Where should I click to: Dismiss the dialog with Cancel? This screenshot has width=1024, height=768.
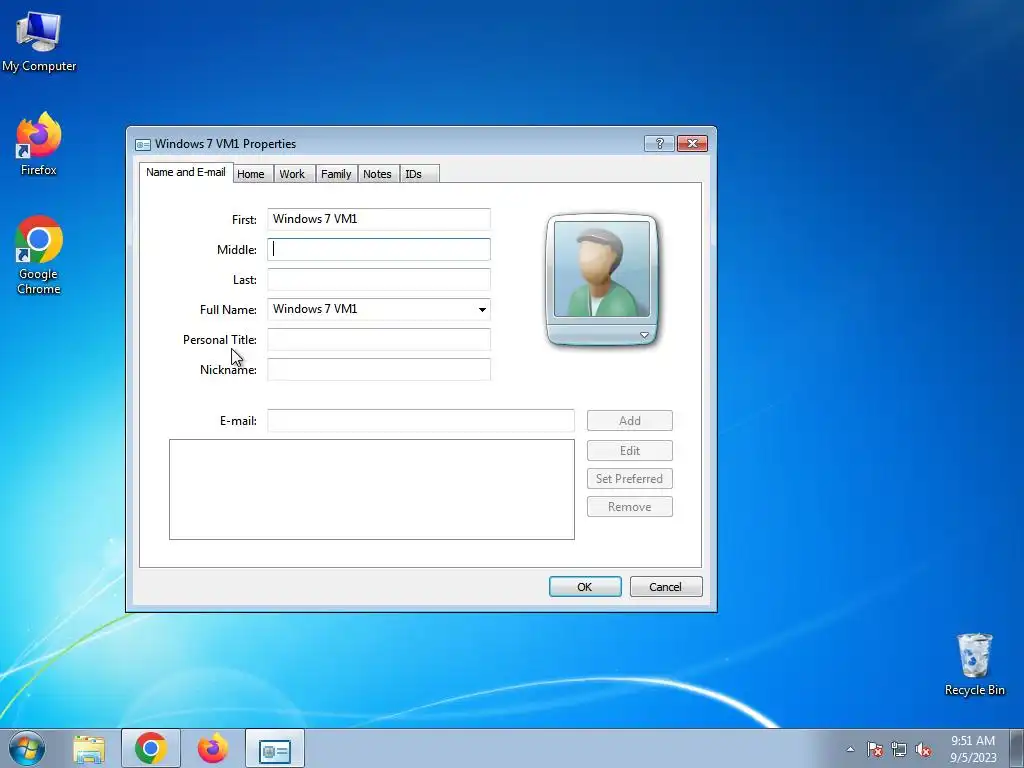coord(666,586)
